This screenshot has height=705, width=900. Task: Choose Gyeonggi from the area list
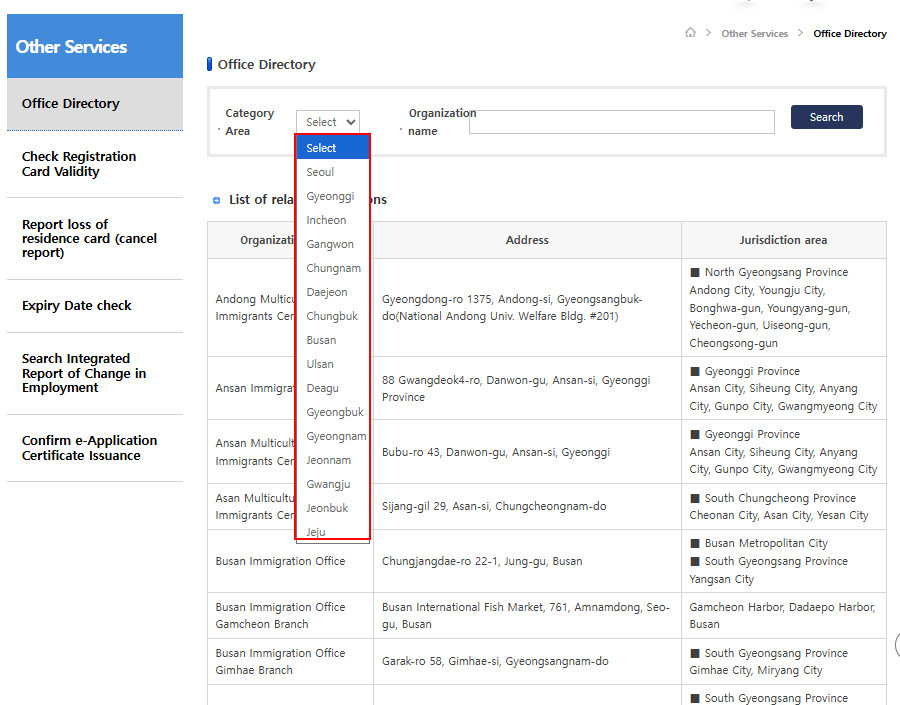click(x=330, y=196)
